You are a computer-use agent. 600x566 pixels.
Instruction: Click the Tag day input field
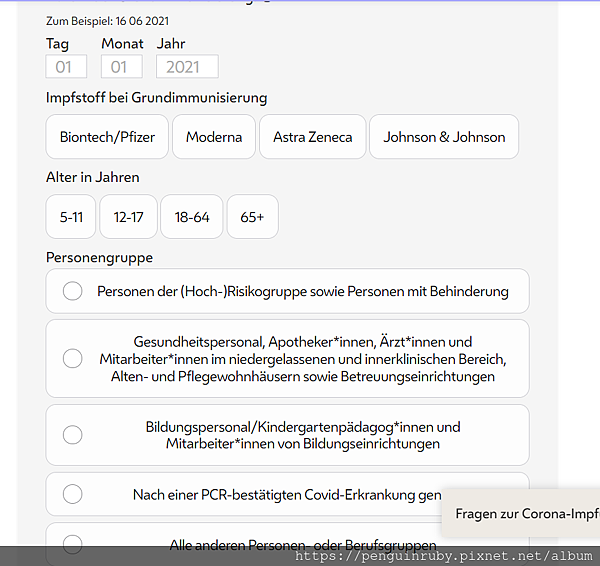pyautogui.click(x=66, y=67)
